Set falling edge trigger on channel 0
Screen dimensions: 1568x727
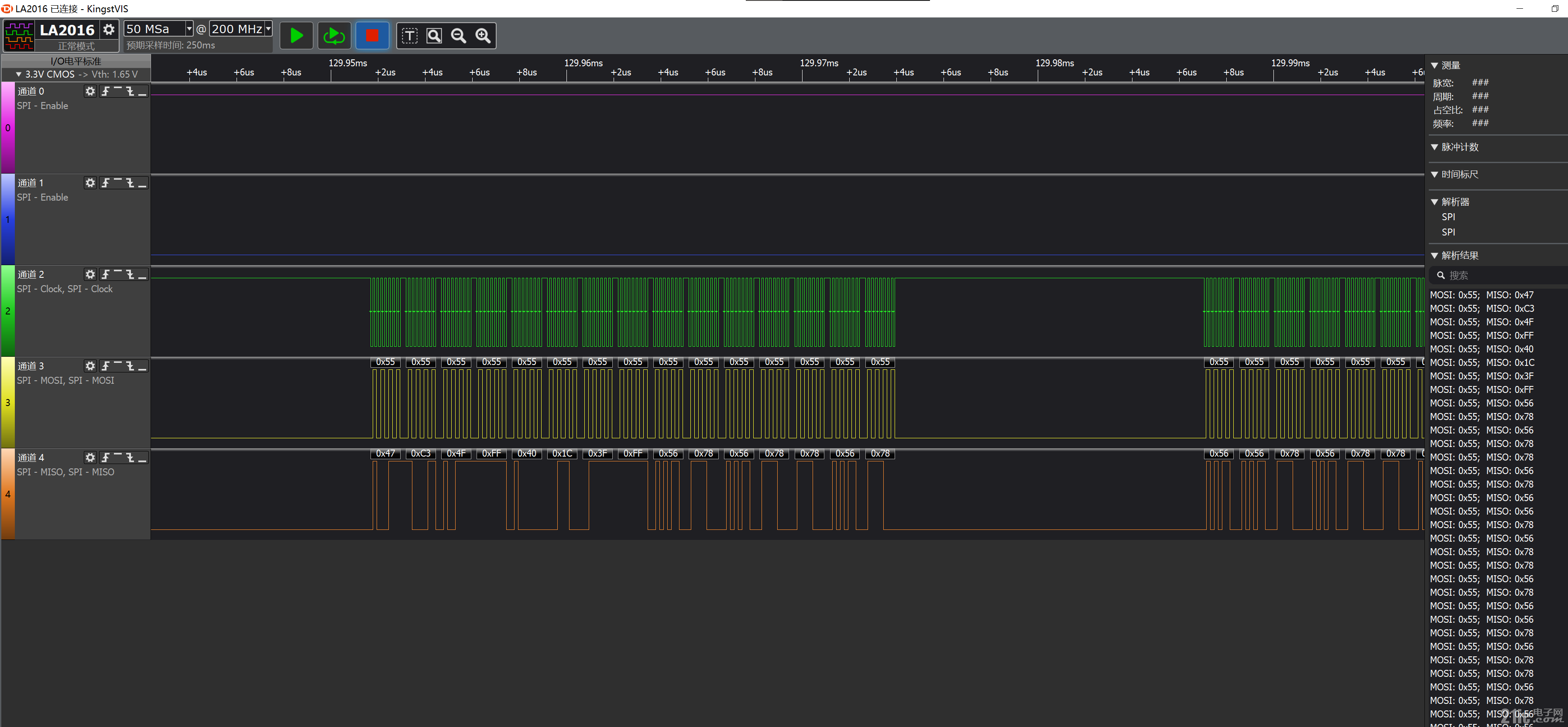point(130,91)
